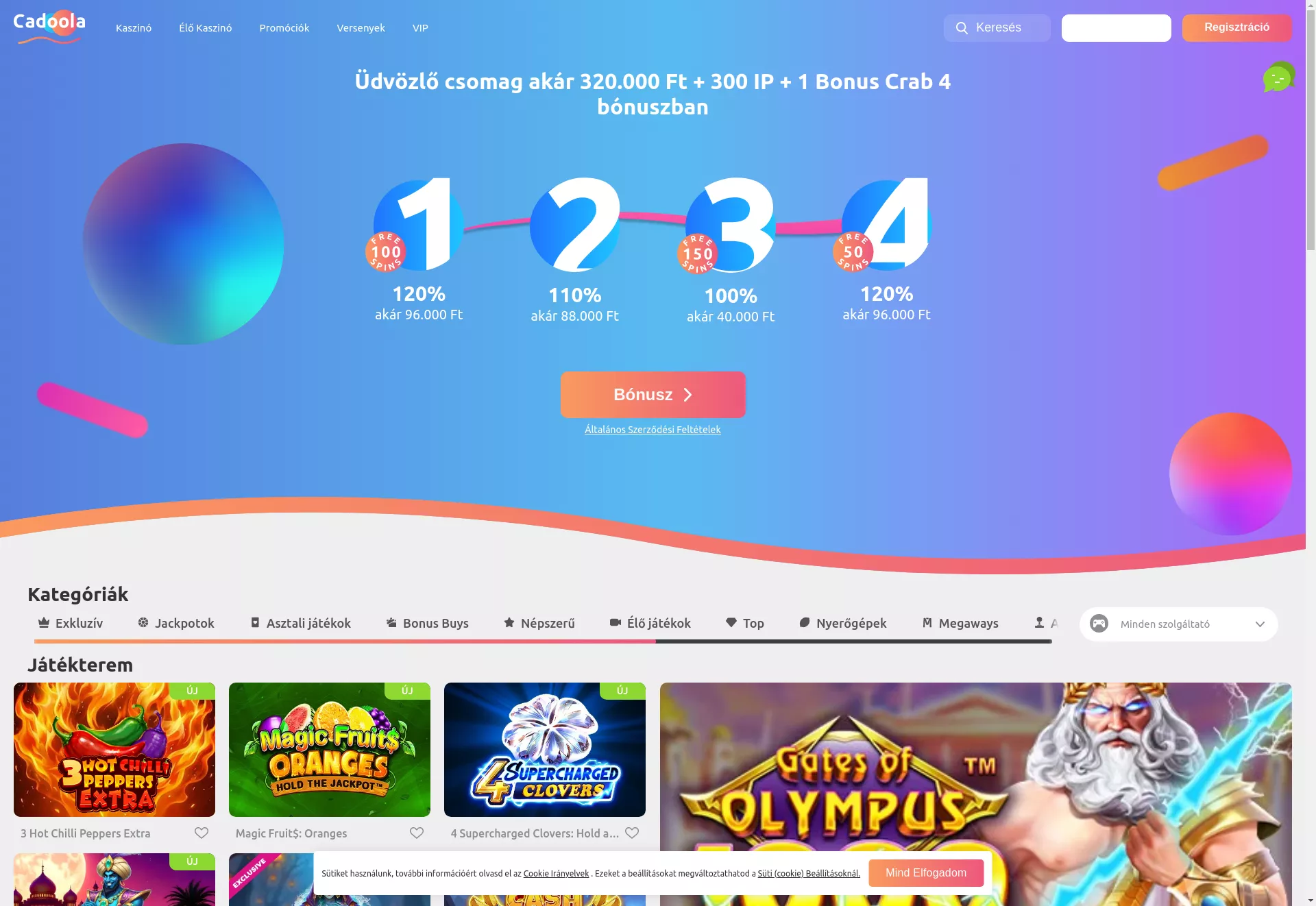The image size is (1316, 906).
Task: Click the Cadoola logo
Action: [x=49, y=27]
